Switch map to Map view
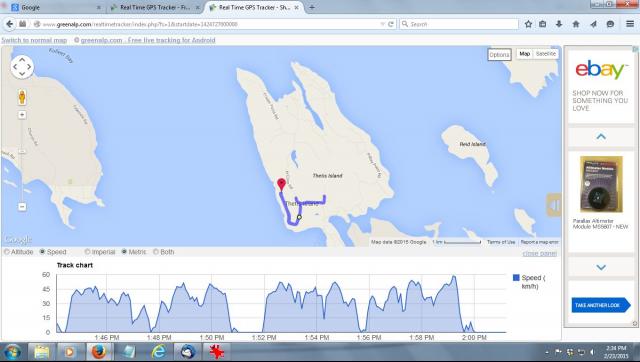Viewport: 640px width, 362px height. click(x=524, y=54)
